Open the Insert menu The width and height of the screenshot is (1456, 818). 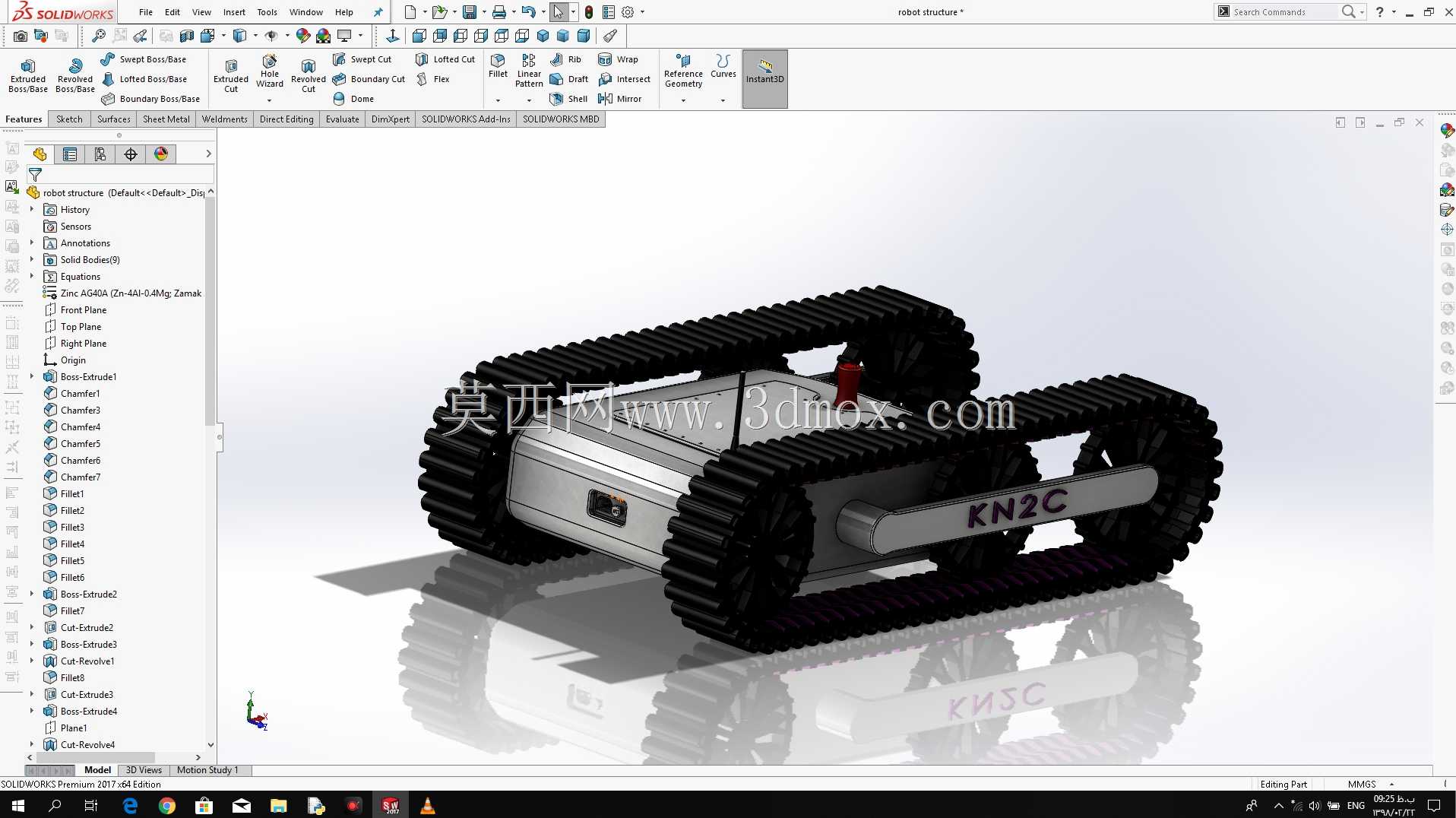(x=234, y=12)
